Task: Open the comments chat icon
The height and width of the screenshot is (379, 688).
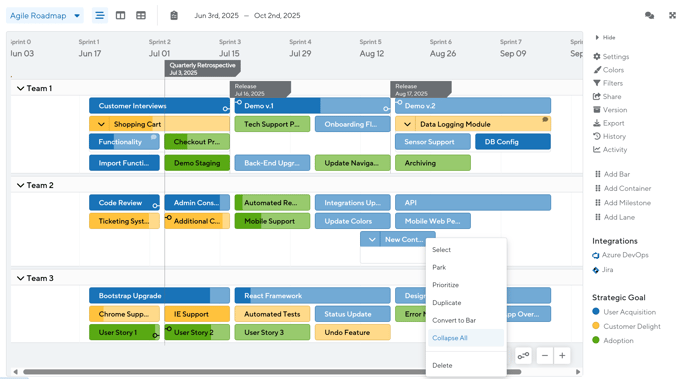Action: tap(649, 16)
